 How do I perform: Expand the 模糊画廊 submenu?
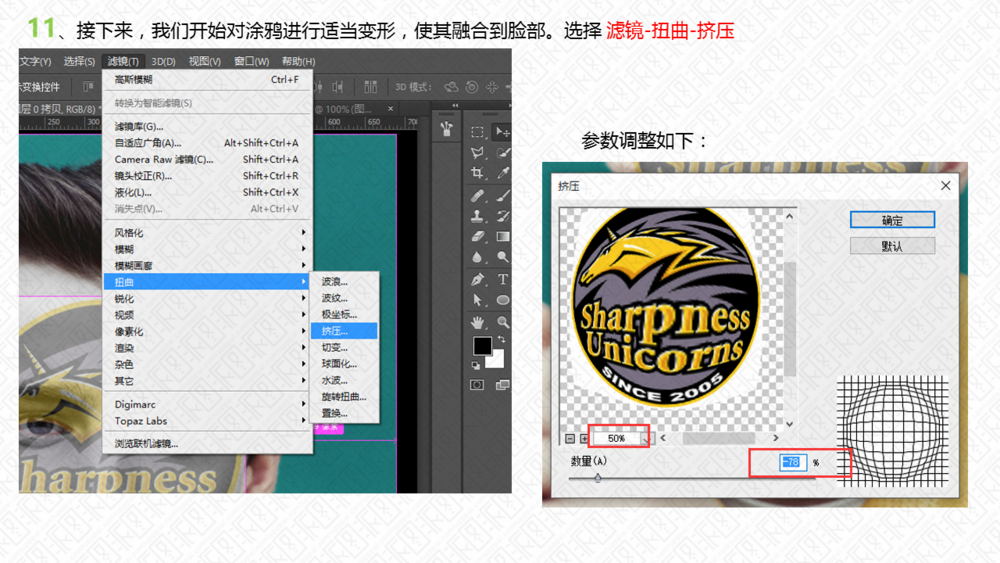208,266
